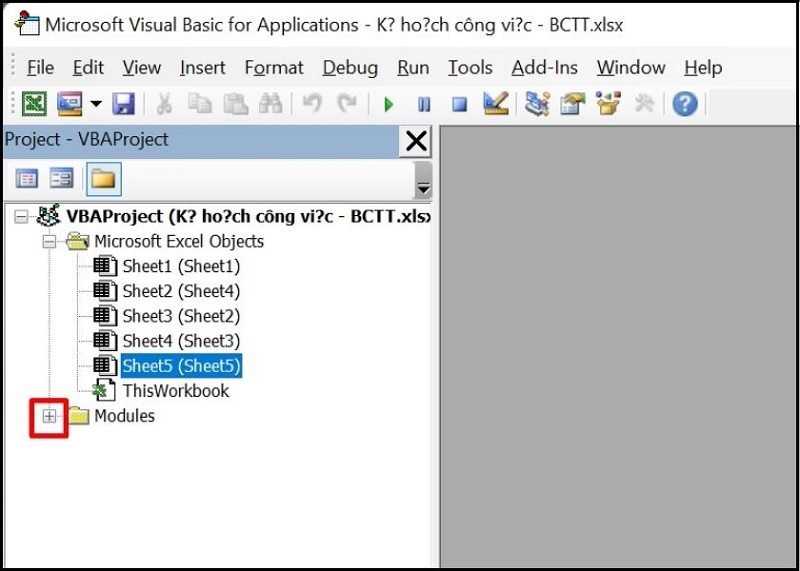Expand the Modules folder node
Image resolution: width=800 pixels, height=571 pixels.
coord(48,417)
